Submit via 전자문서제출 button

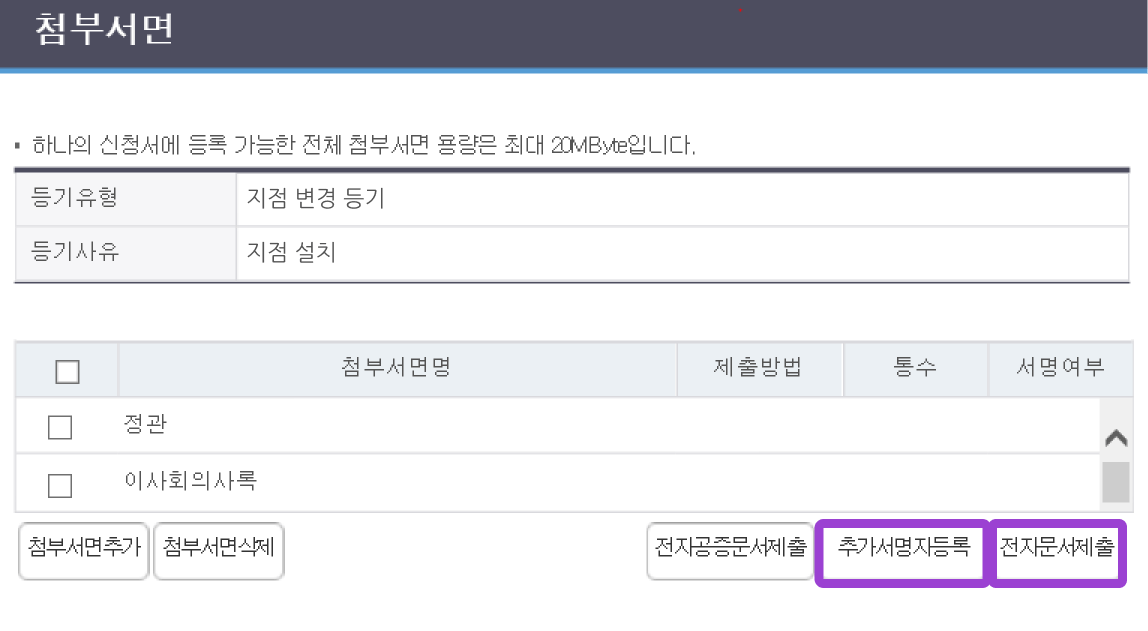pos(1057,552)
